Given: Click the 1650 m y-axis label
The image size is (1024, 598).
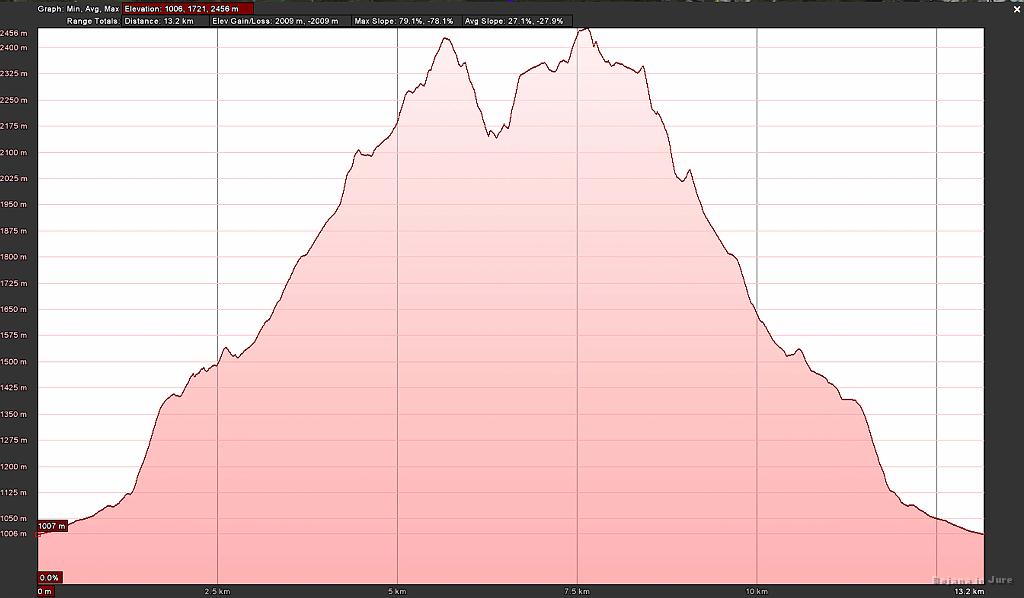Looking at the screenshot, I should tap(14, 309).
